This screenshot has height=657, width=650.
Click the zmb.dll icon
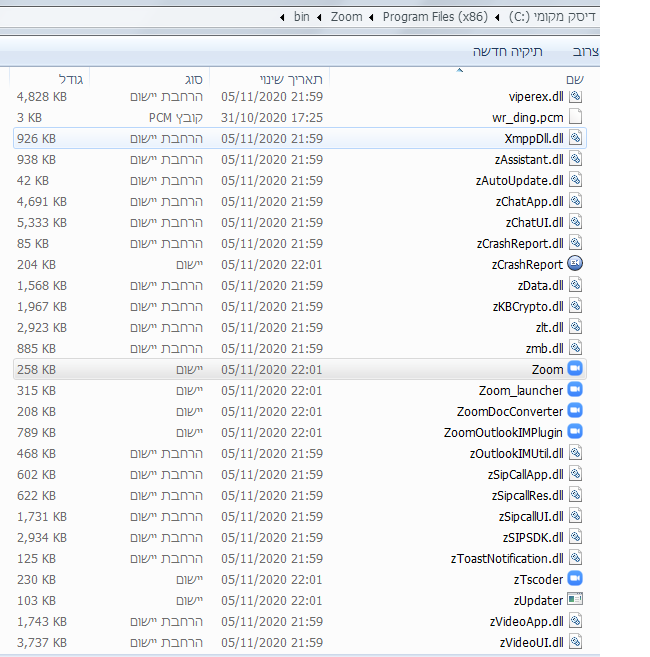pos(575,348)
